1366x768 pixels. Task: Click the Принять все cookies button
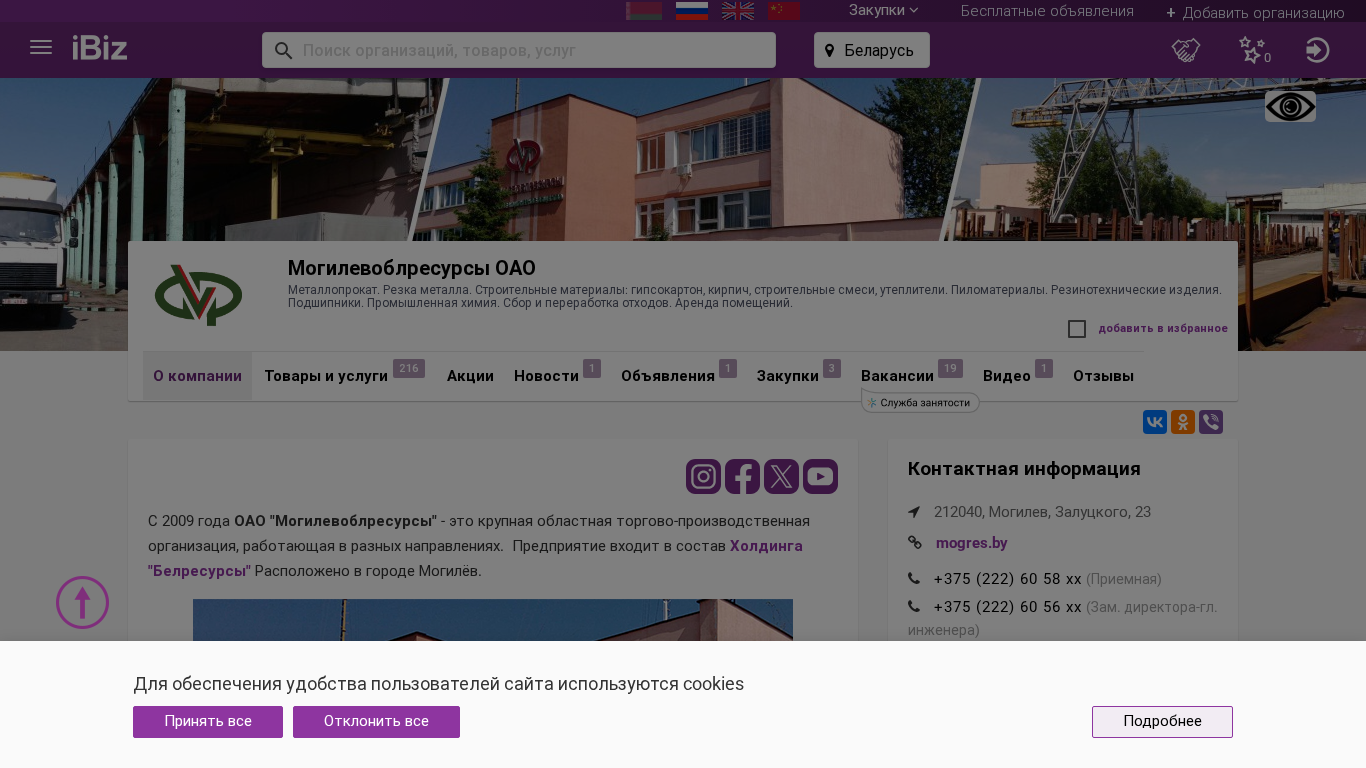coord(208,722)
